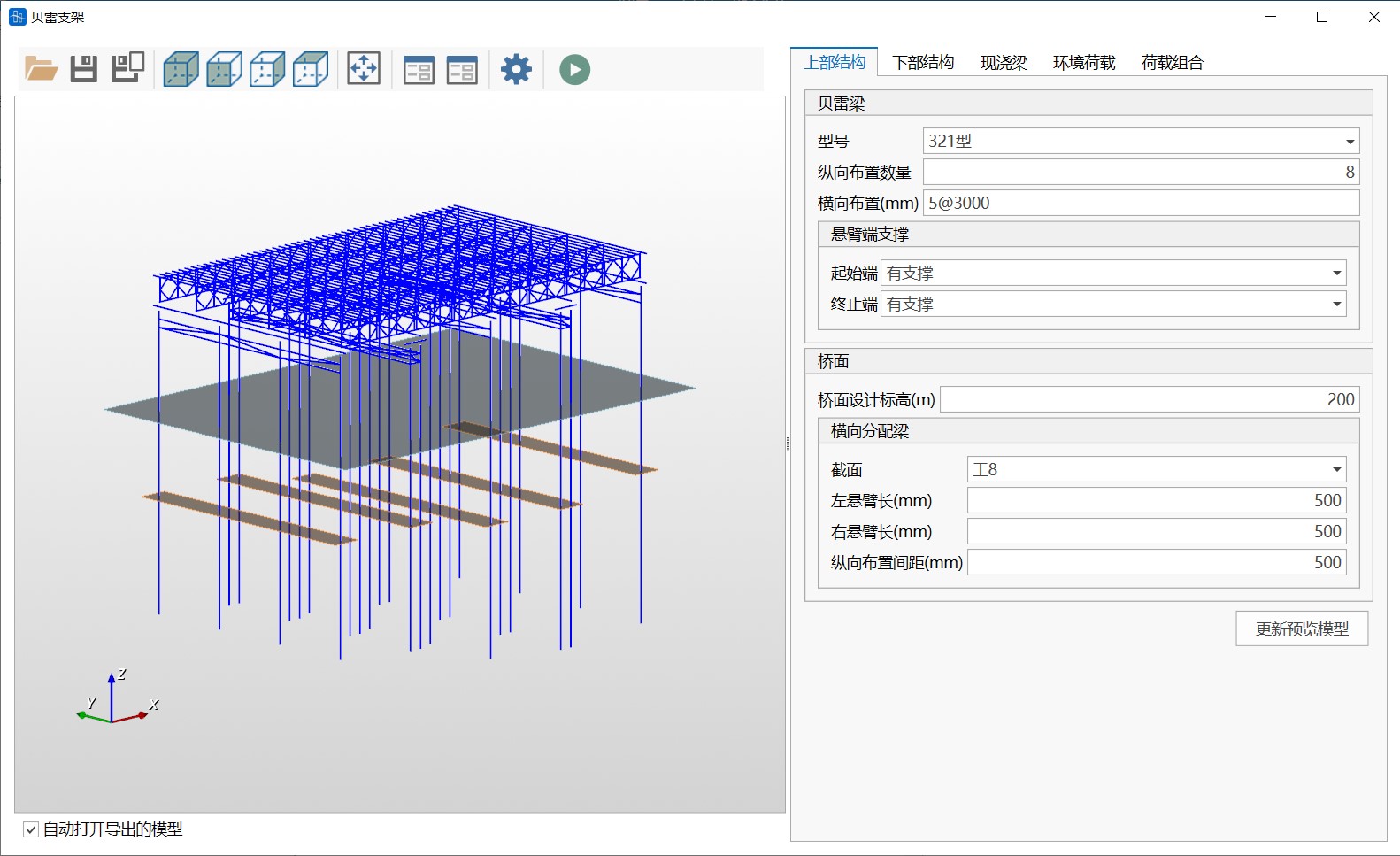The width and height of the screenshot is (1400, 856).
Task: Fit model to view with arrows icon
Action: click(x=364, y=69)
